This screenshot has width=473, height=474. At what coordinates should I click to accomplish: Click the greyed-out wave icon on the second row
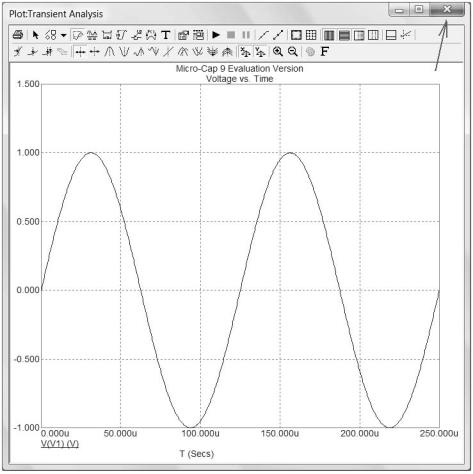[62, 51]
